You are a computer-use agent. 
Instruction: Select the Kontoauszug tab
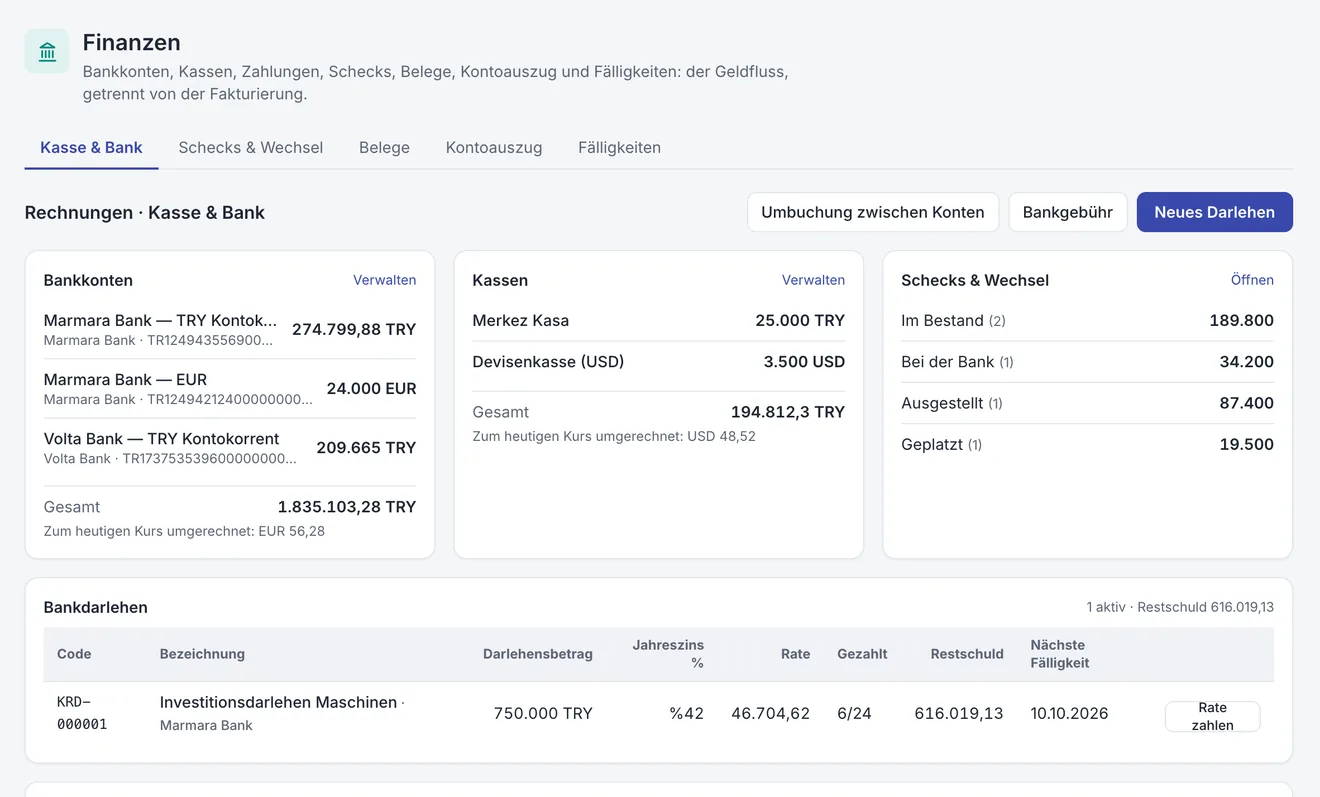[x=494, y=147]
